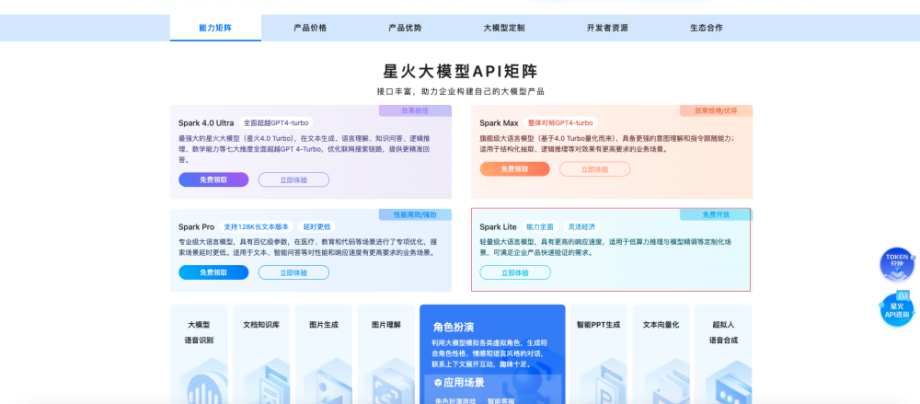Click the 应用场景 cube icon
Image resolution: width=920 pixels, height=404 pixels.
click(438, 383)
